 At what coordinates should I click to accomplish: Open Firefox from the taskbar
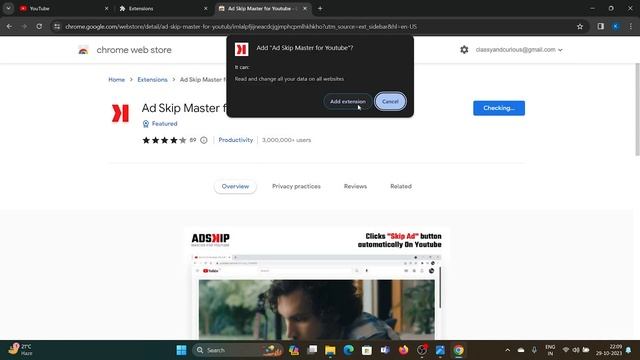click(403, 350)
